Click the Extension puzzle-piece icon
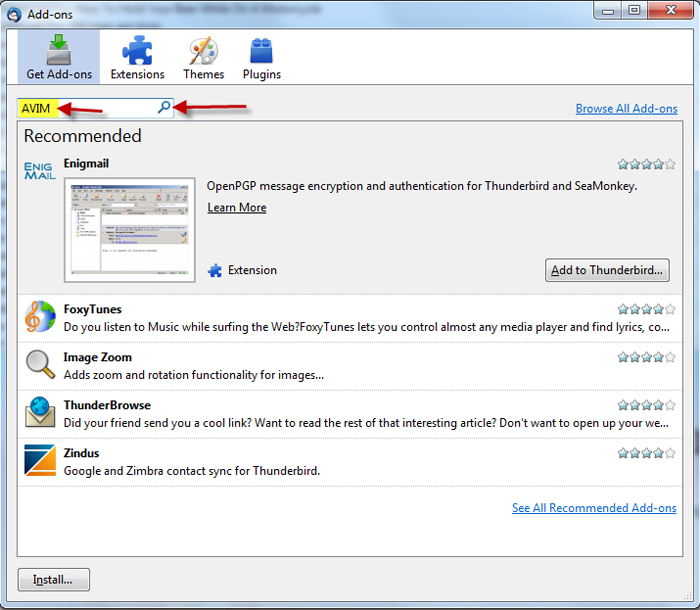 [x=215, y=270]
